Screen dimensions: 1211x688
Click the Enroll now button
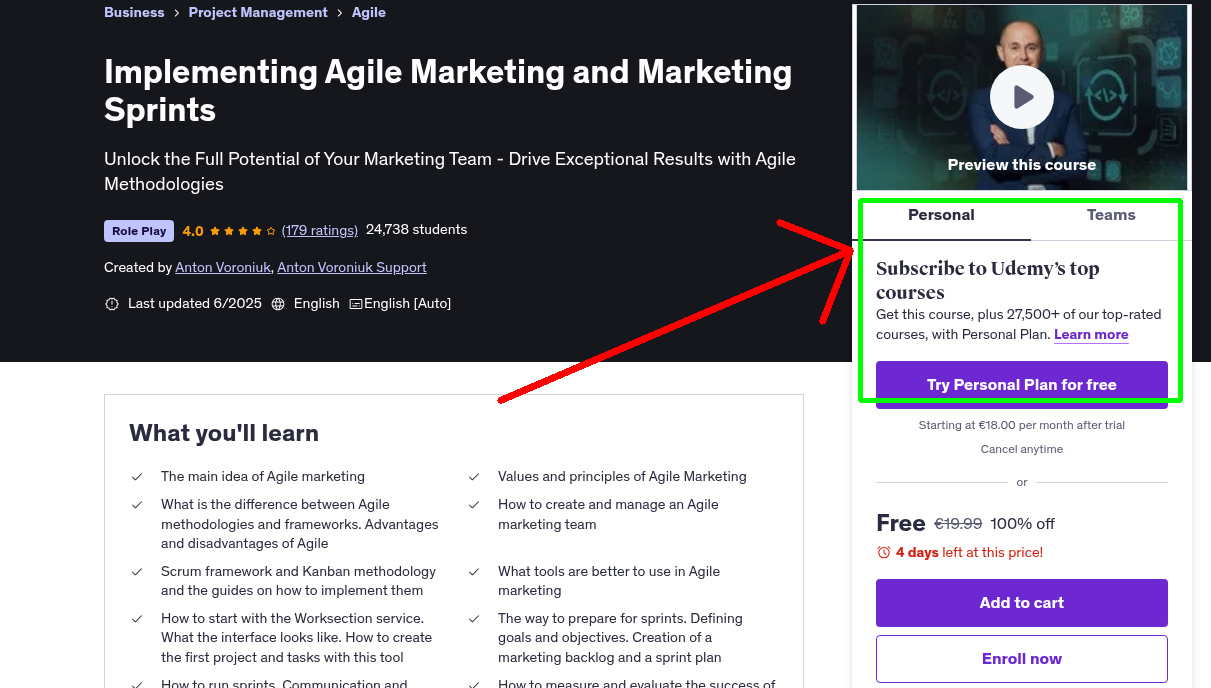1021,659
